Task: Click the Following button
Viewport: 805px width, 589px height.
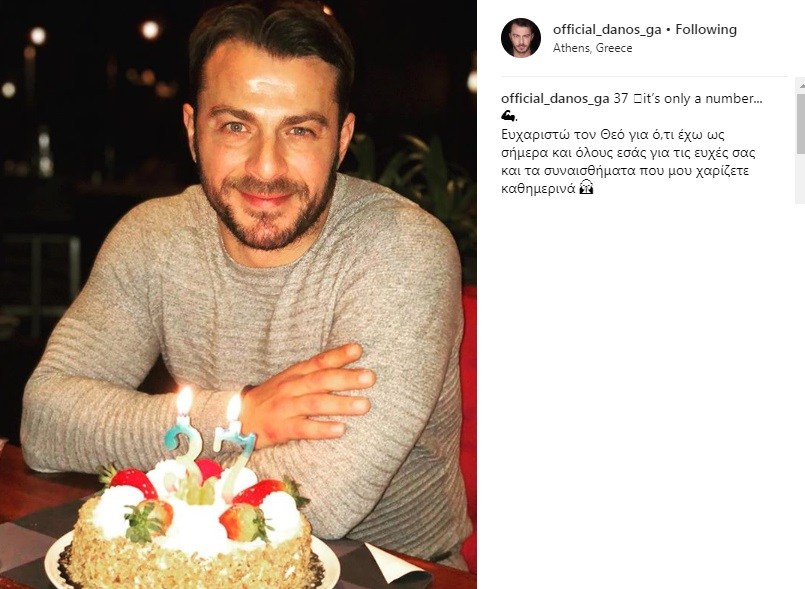Action: 706,29
